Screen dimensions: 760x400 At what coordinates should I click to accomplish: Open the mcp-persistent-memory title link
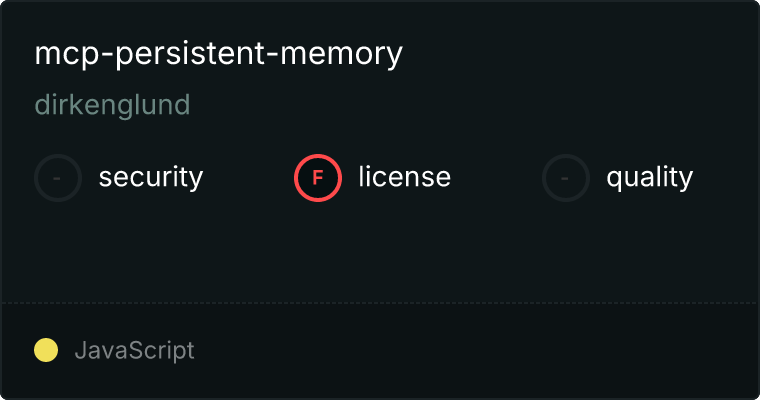(219, 54)
